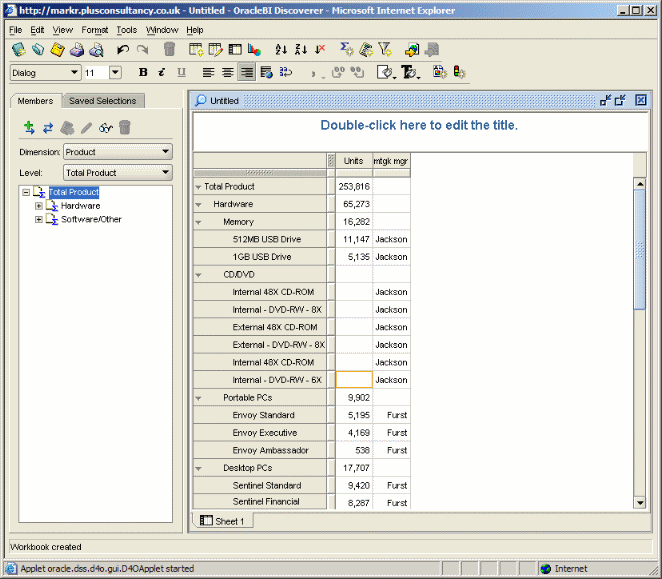Click the background fill color bucket button
The image size is (662, 579).
[385, 72]
